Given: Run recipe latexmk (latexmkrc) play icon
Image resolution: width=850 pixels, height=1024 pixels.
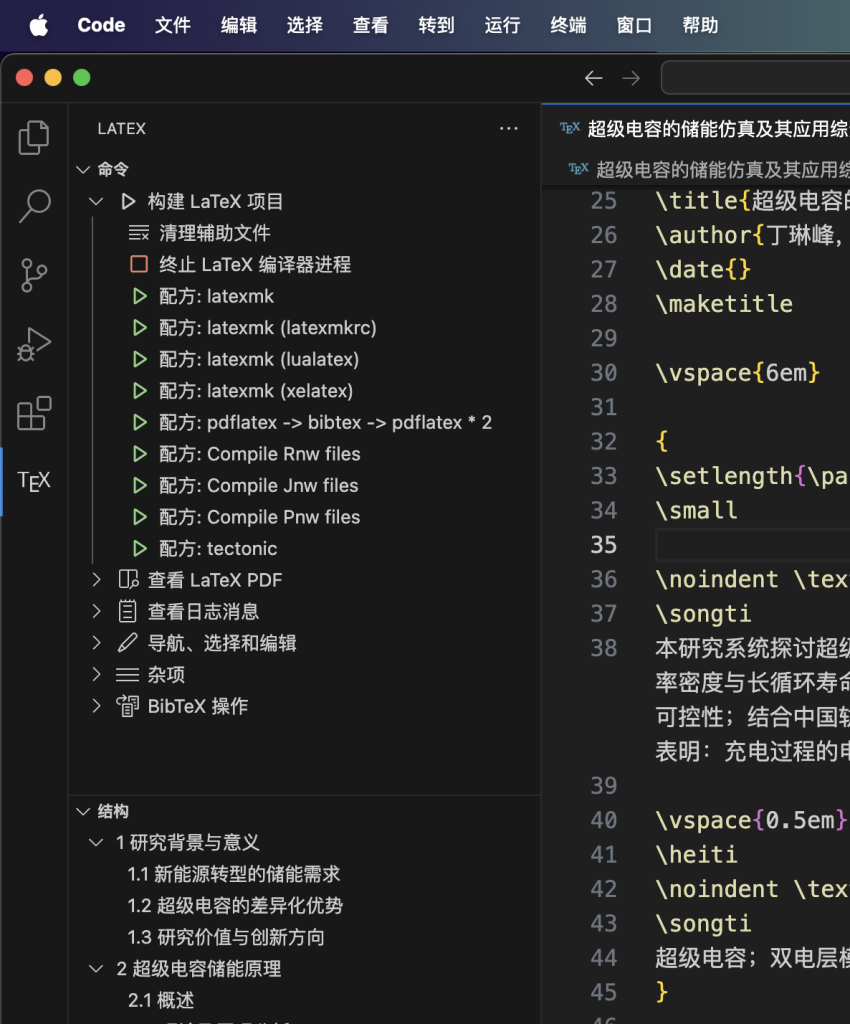Looking at the screenshot, I should (140, 327).
